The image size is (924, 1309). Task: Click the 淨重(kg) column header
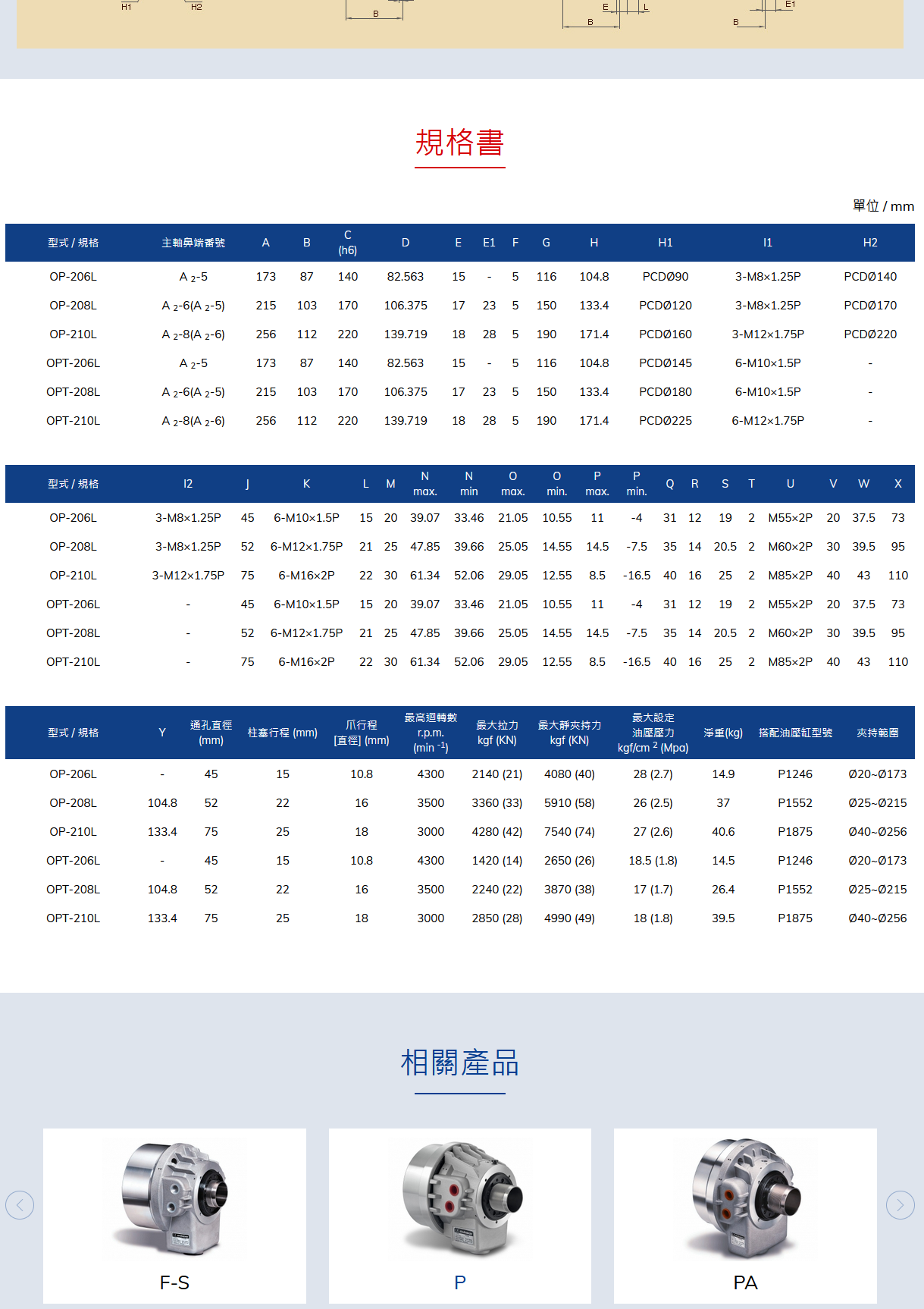point(723,733)
